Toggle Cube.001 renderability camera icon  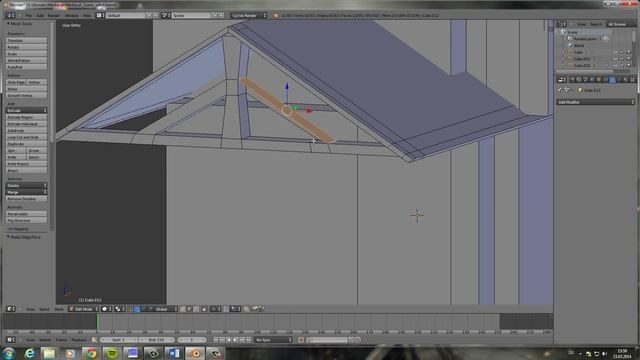629,59
